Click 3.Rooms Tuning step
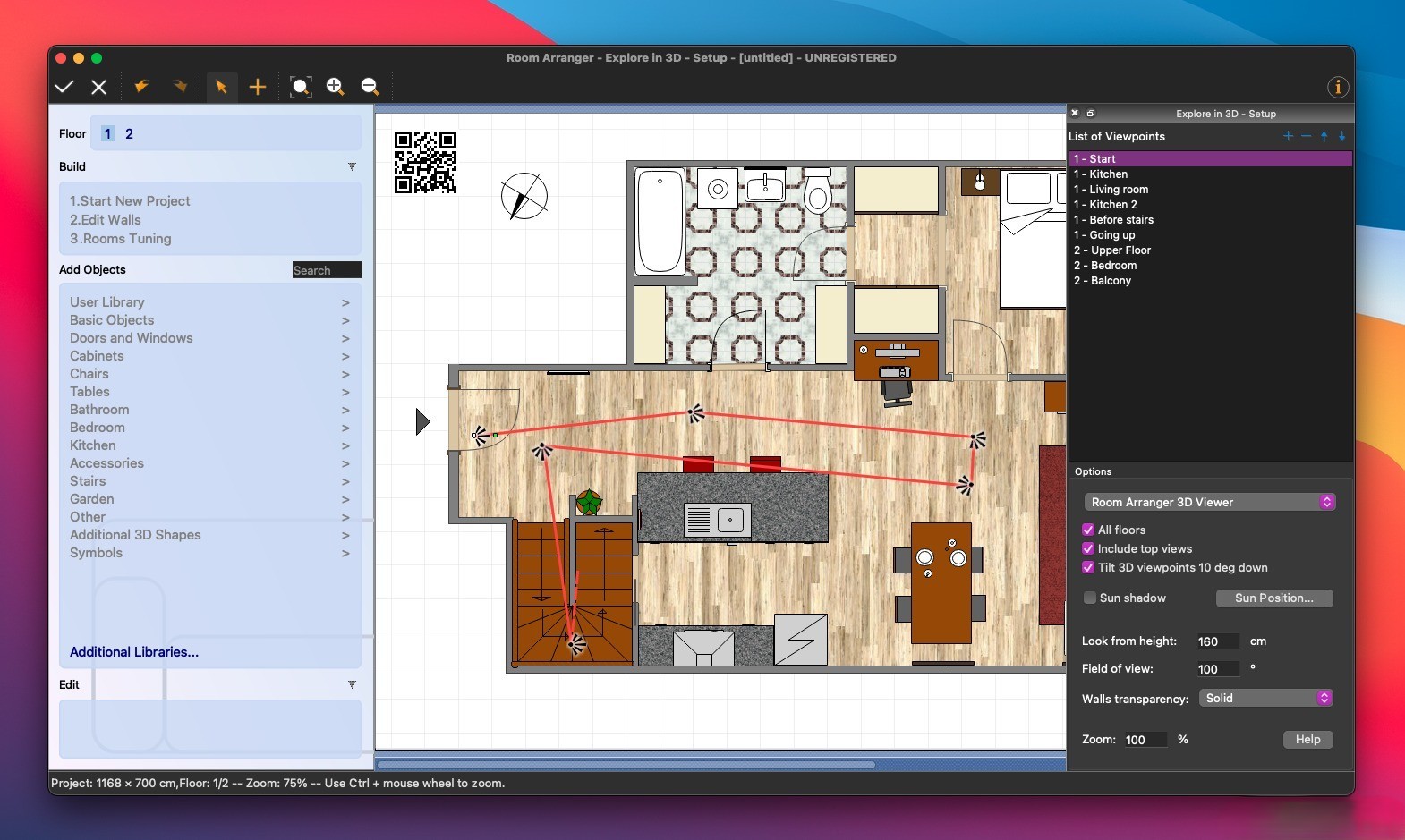The image size is (1405, 840). coord(120,239)
